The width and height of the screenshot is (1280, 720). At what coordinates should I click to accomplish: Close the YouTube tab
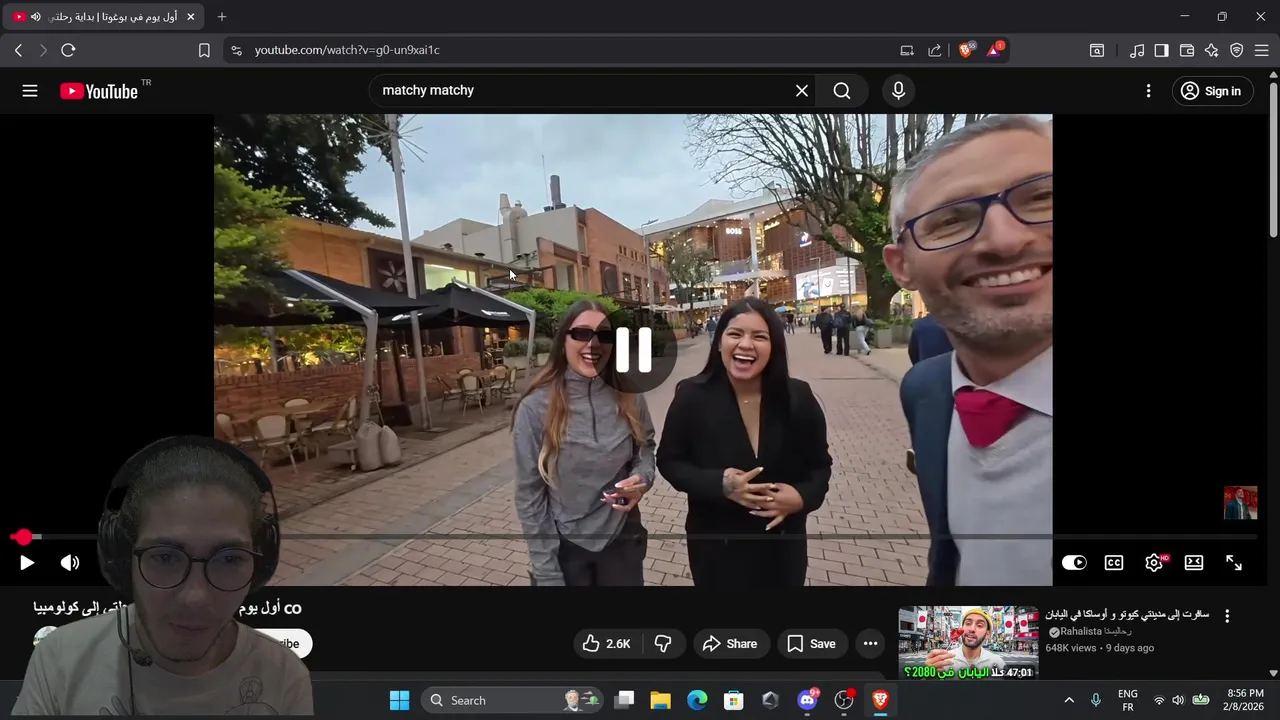tap(191, 17)
